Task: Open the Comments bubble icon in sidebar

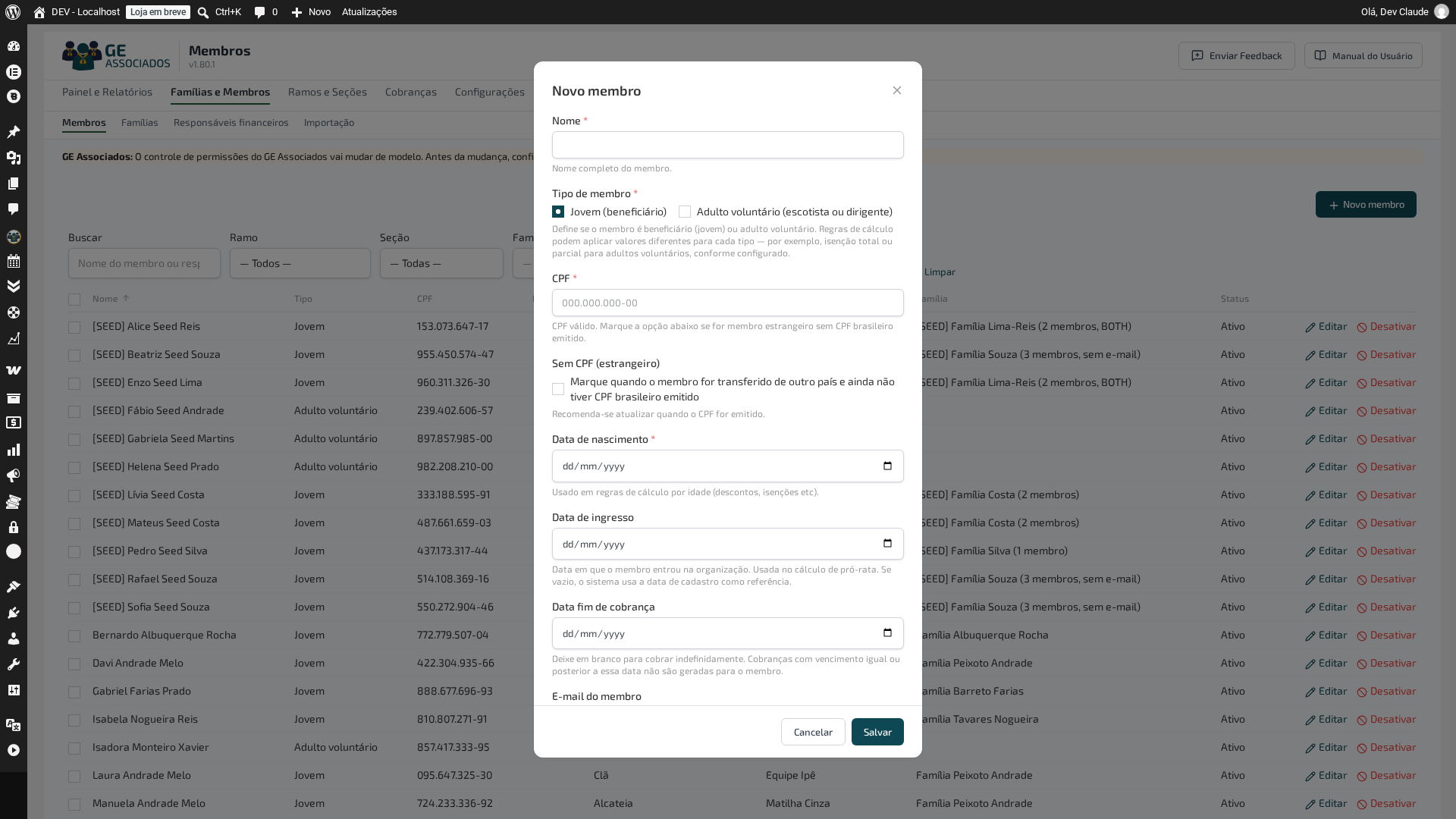Action: click(x=14, y=209)
